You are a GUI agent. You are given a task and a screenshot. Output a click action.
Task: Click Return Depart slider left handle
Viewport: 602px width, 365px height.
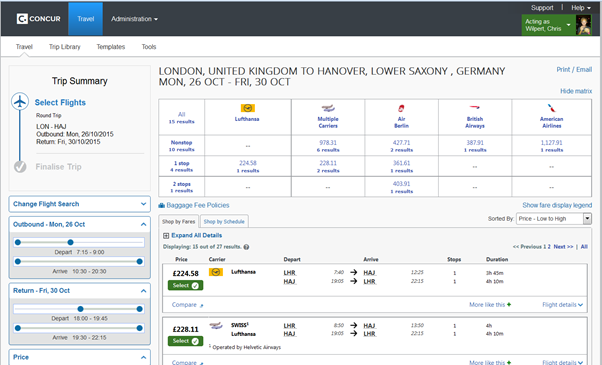[80, 309]
